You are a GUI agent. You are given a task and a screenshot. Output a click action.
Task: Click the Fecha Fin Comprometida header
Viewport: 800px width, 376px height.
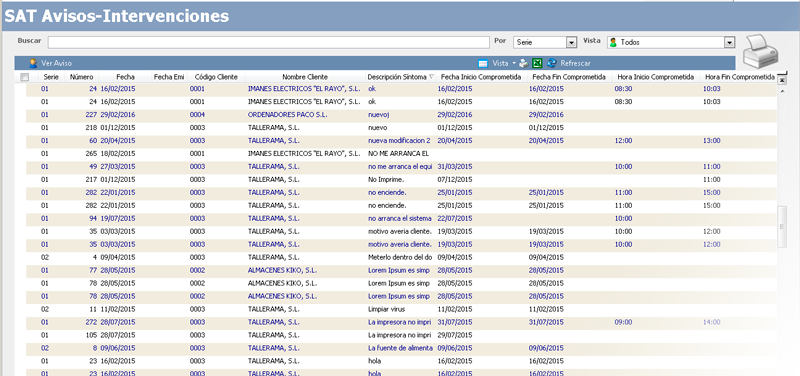click(569, 77)
